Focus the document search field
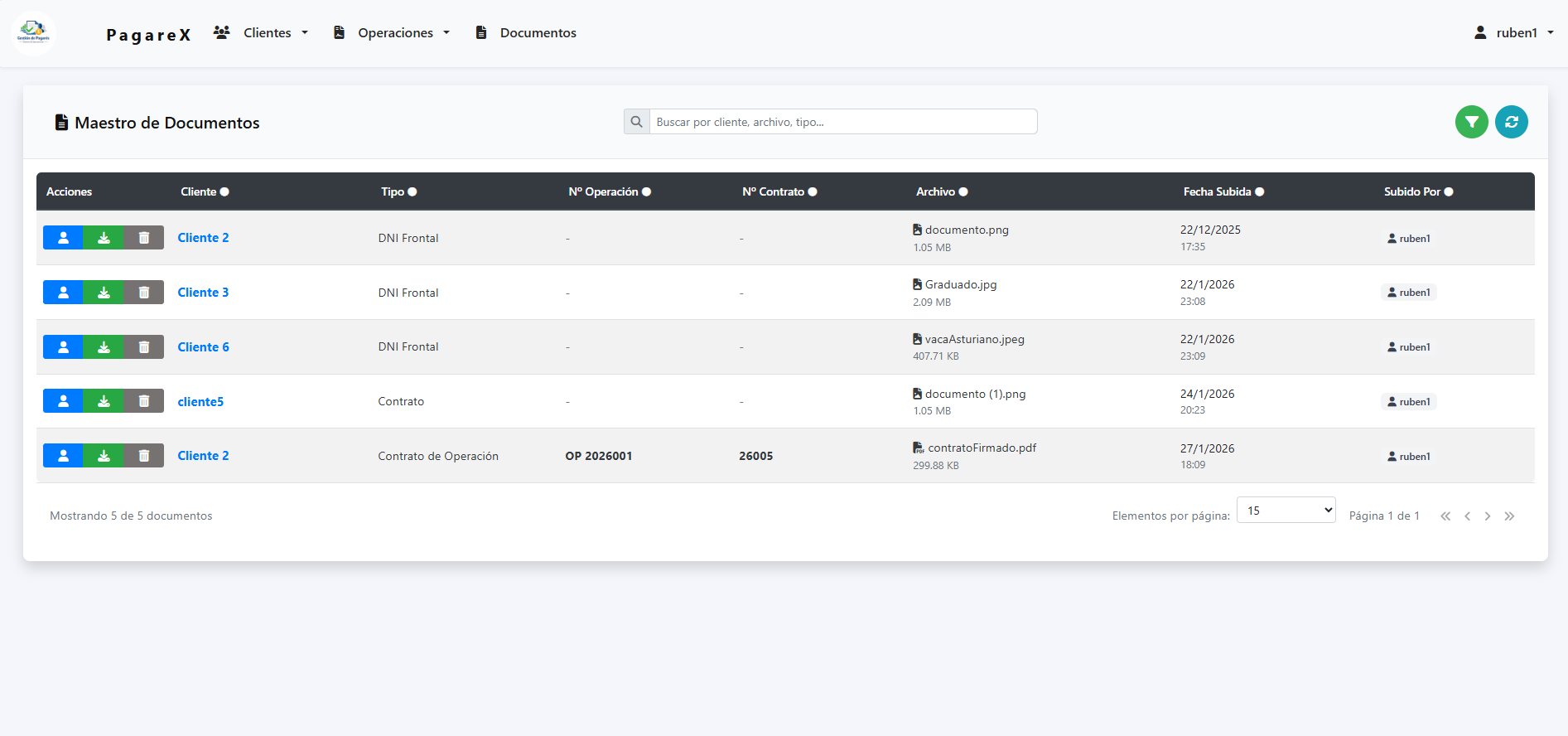1568x736 pixels. (842, 122)
